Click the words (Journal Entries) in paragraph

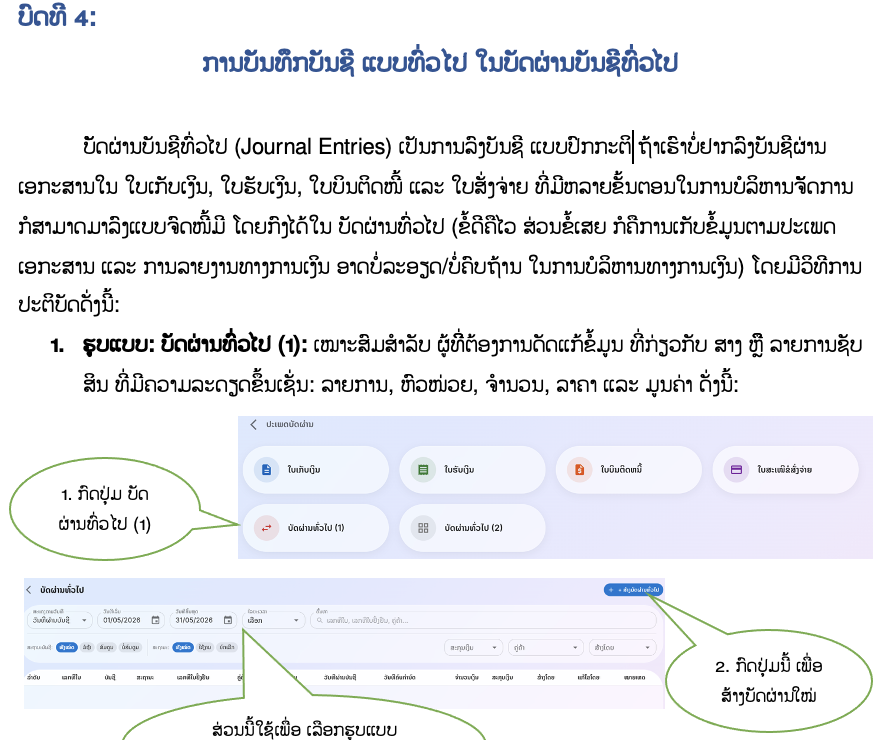(x=313, y=146)
